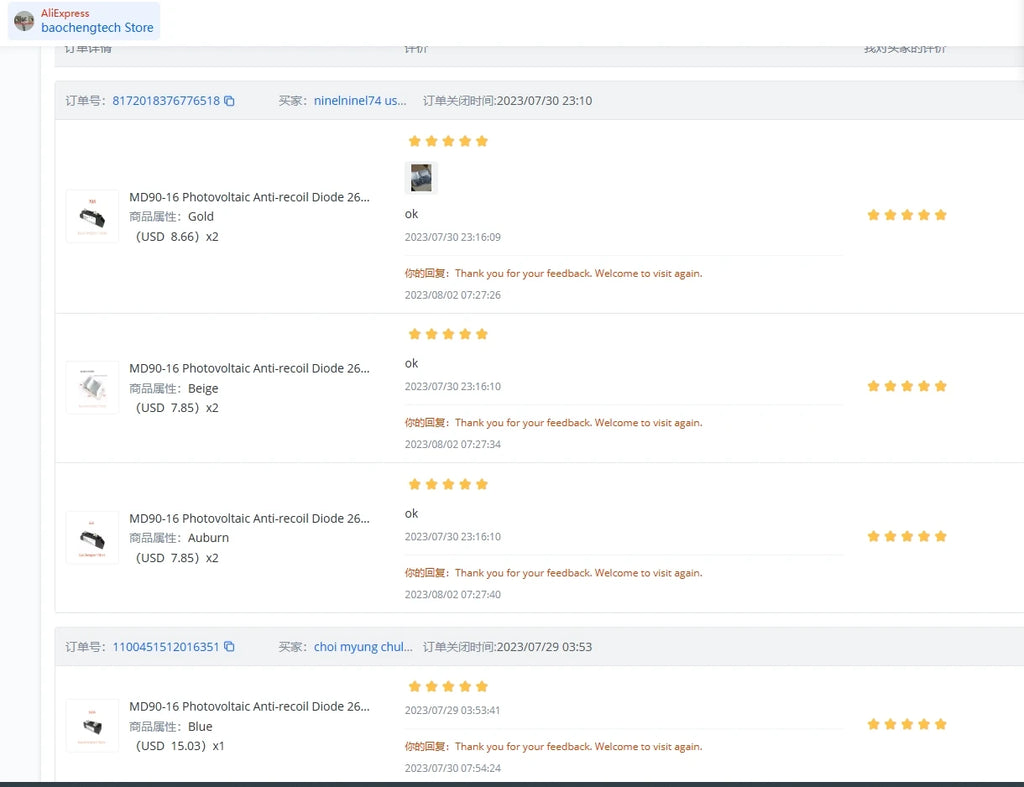This screenshot has height=787, width=1024.
Task: Click the buyer star rating for Blue item
Action: [448, 686]
